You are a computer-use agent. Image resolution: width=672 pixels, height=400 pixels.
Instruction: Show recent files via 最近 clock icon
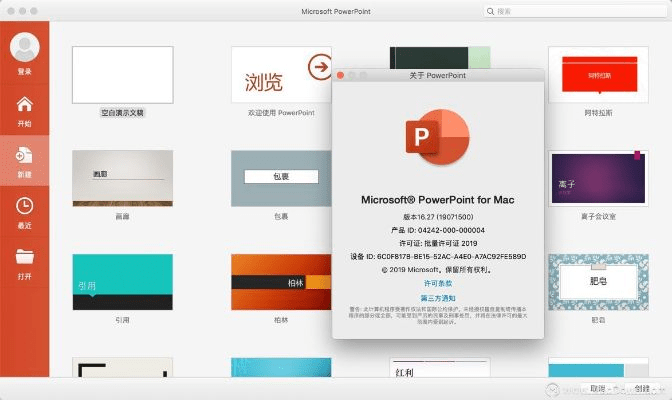coord(24,207)
